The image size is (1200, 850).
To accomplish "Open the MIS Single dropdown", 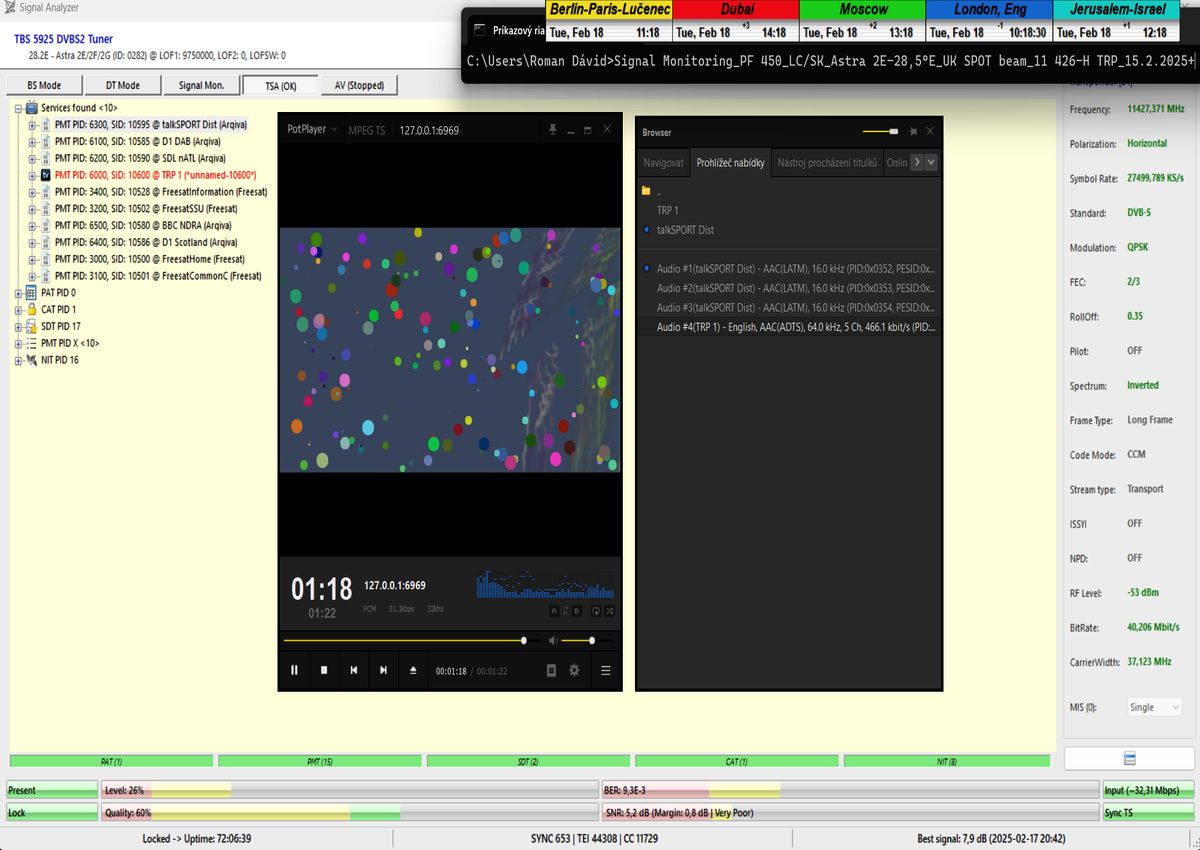I will (x=1154, y=707).
